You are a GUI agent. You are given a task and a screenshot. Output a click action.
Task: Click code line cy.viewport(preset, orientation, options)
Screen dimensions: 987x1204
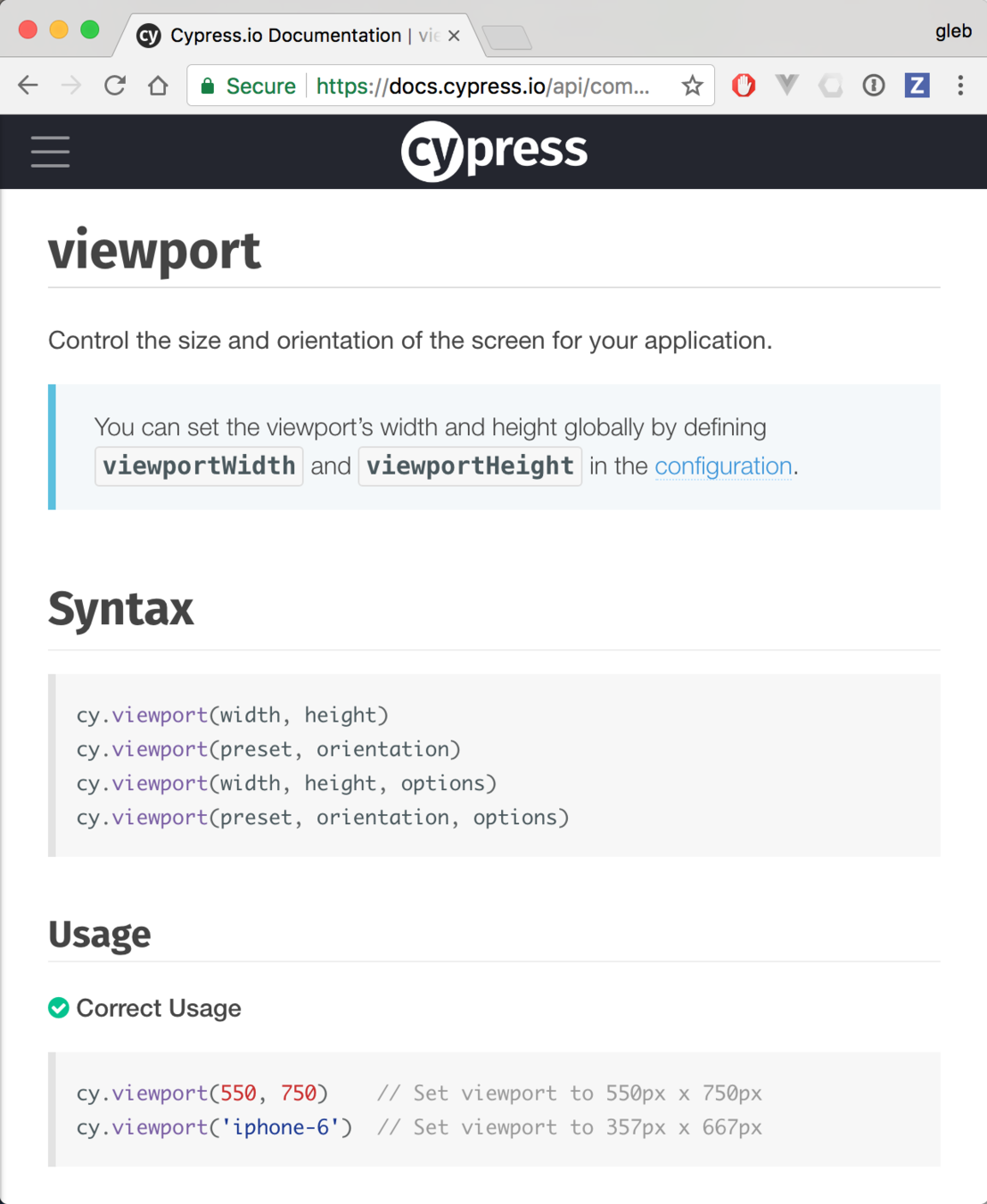click(323, 817)
